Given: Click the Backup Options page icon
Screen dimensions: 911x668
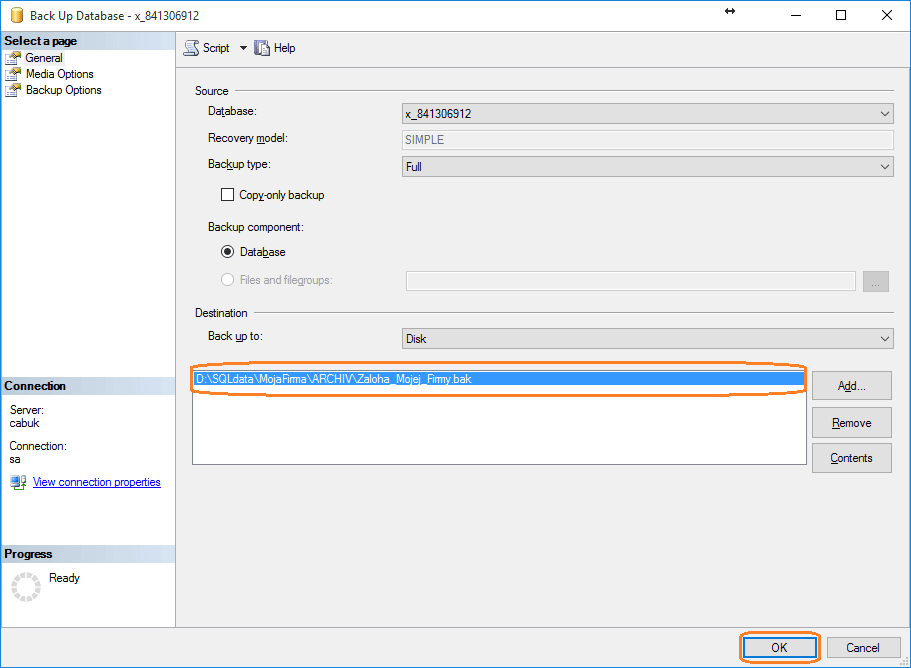Looking at the screenshot, I should coord(13,90).
